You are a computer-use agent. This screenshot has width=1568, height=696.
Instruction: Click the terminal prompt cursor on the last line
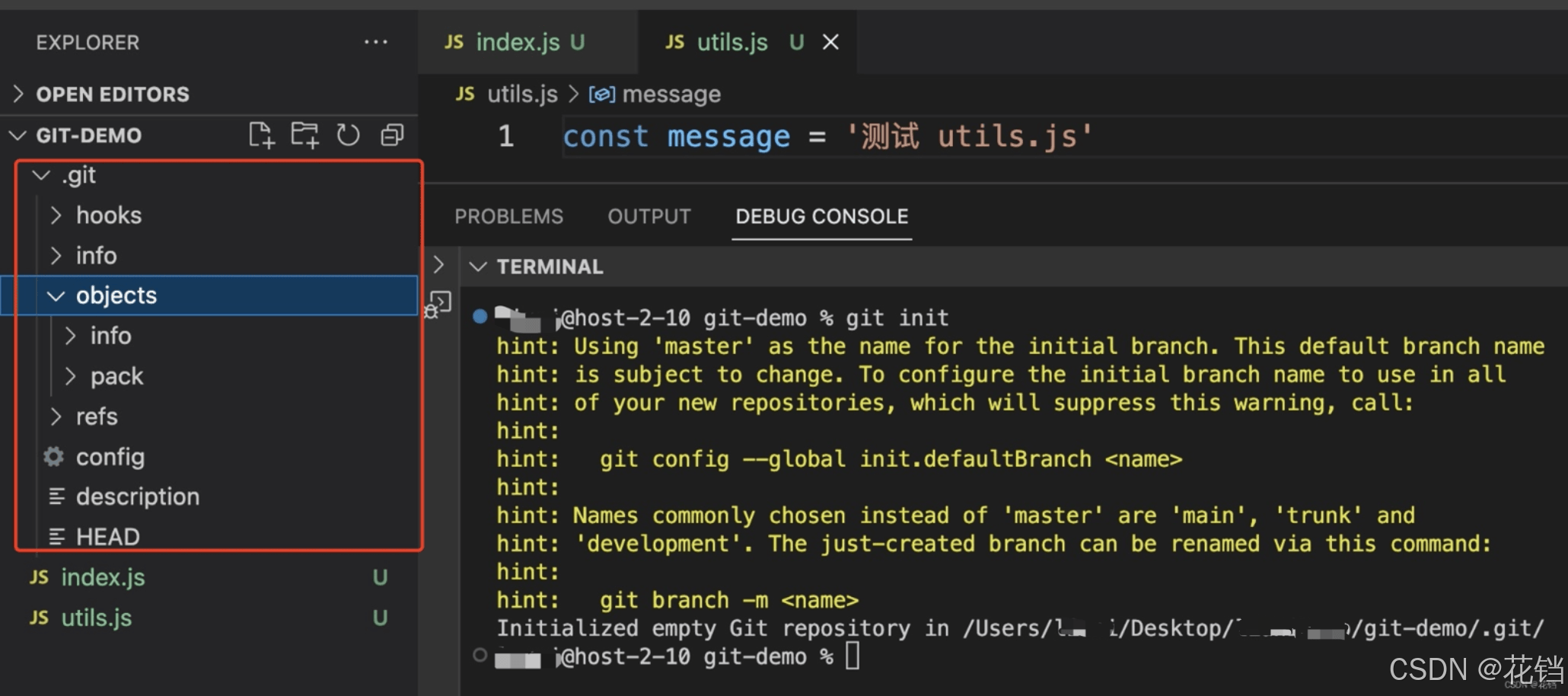coord(853,656)
